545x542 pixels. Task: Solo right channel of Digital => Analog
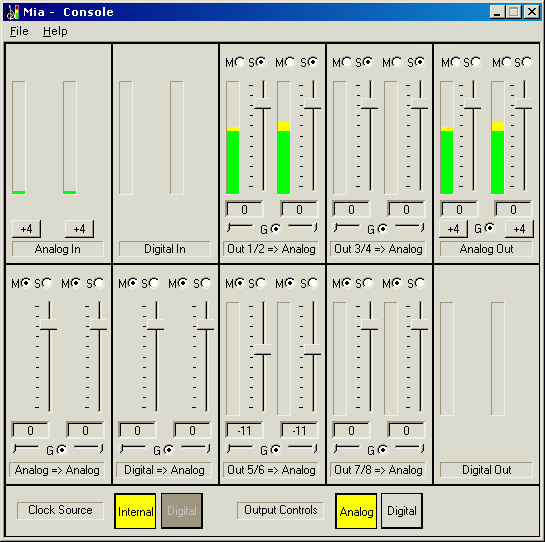click(205, 283)
